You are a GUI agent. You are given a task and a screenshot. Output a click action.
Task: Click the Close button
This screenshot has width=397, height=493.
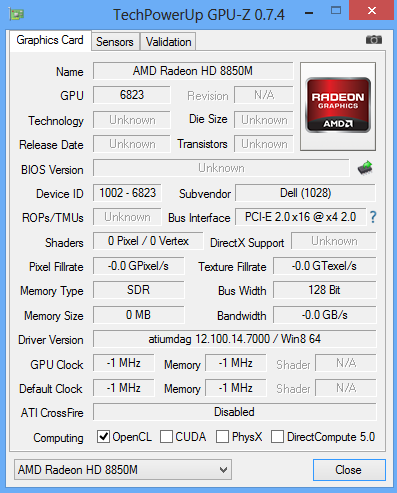click(349, 470)
